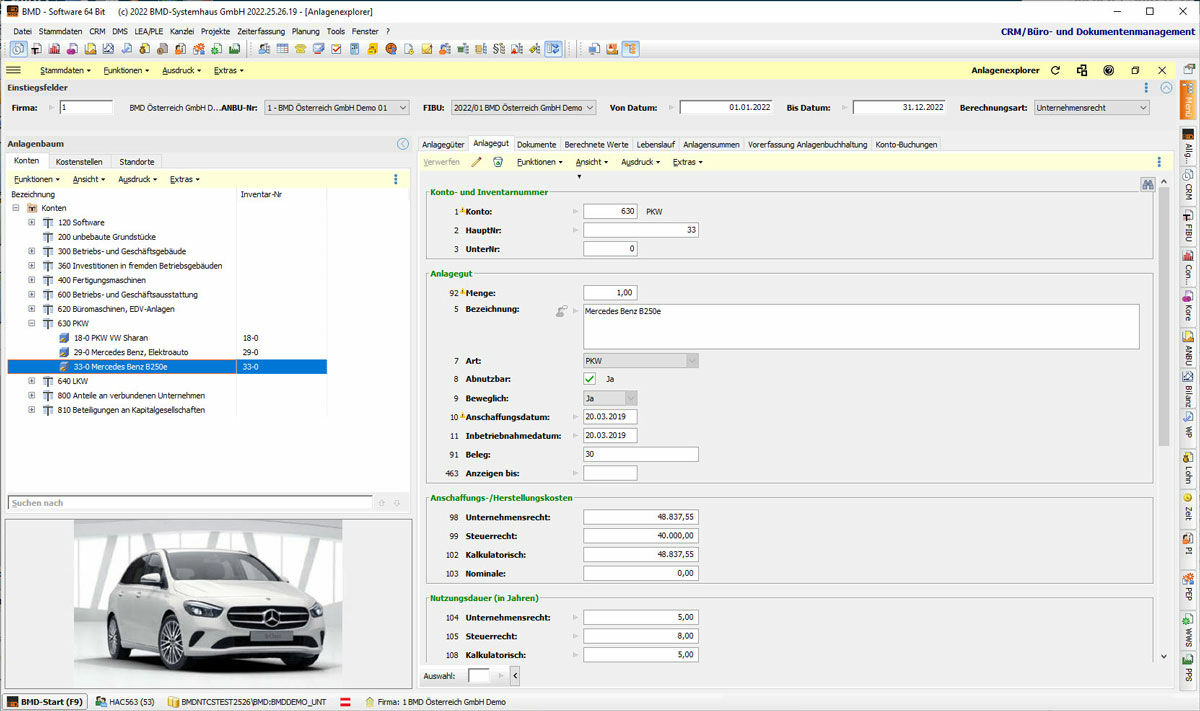
Task: Click the BMD-Start (F9) button
Action: [x=45, y=702]
